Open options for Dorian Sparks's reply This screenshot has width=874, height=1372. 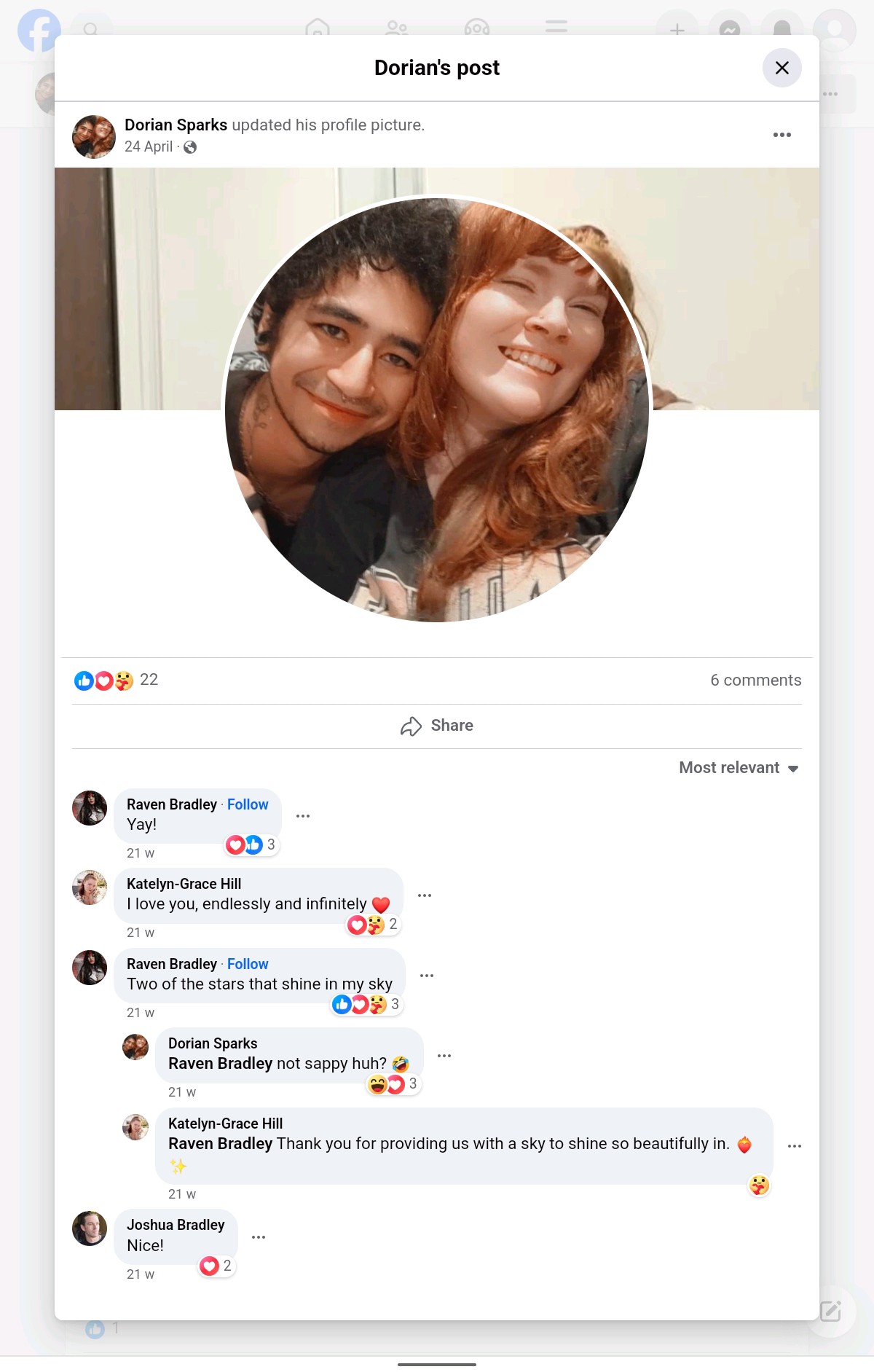pos(444,1056)
